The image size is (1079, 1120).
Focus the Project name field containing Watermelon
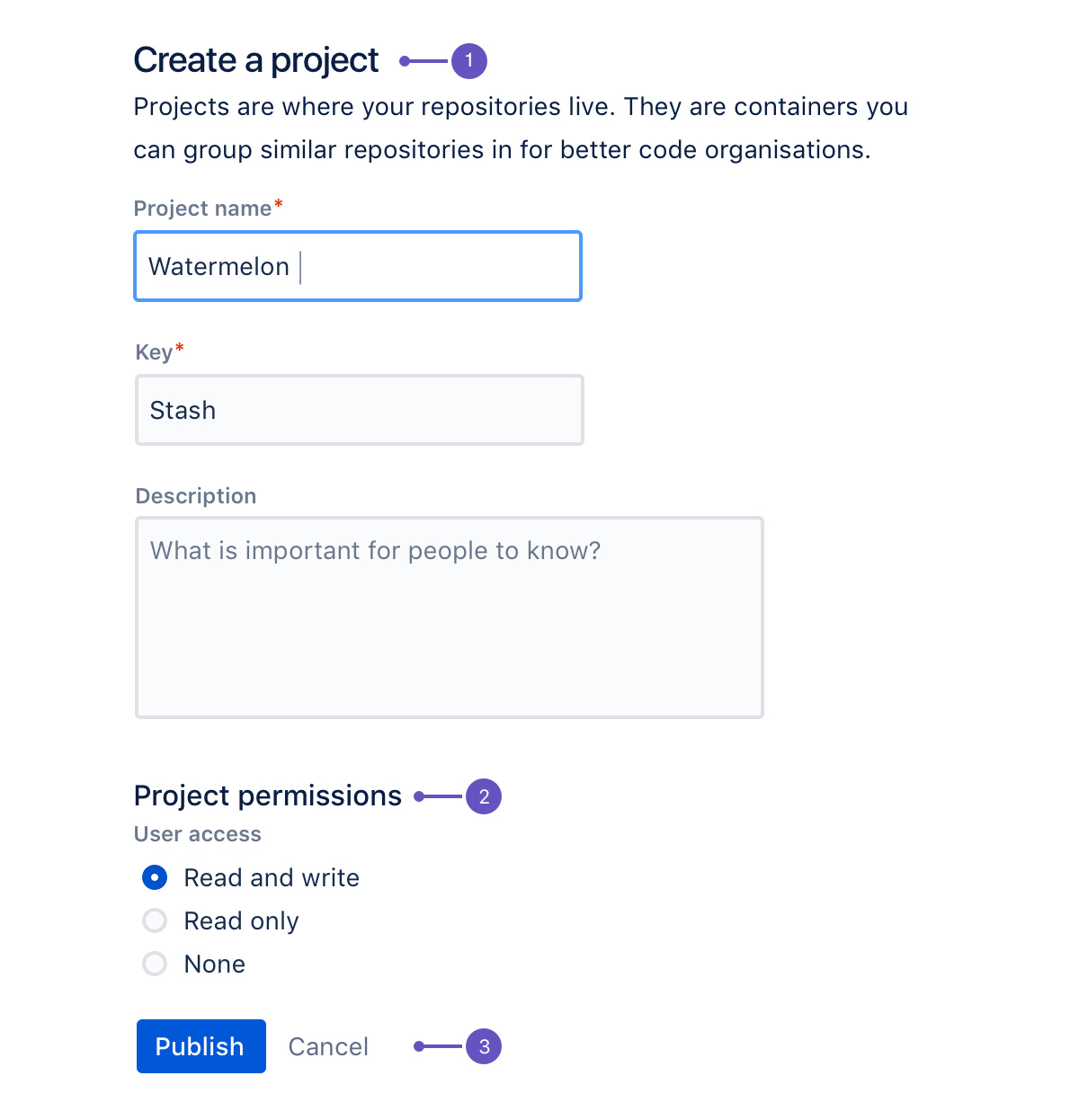point(358,266)
